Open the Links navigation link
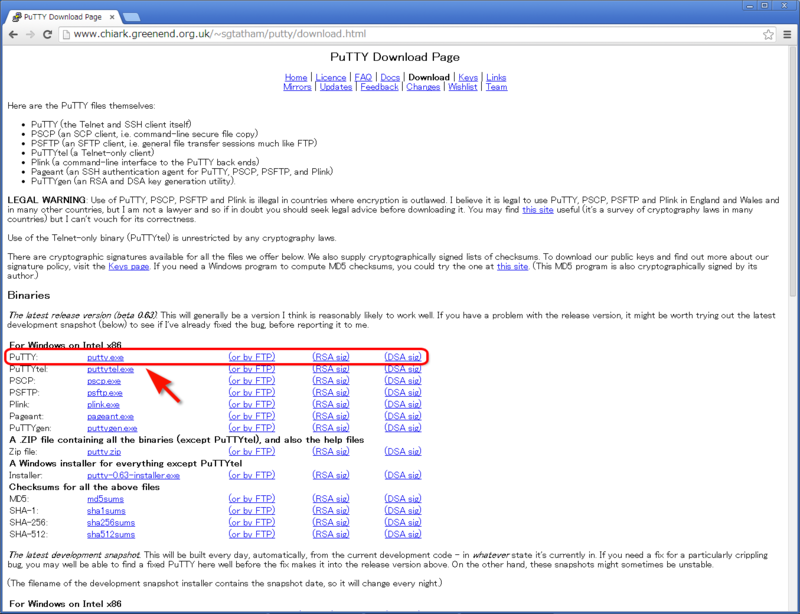Screen dimensions: 800x614 pyautogui.click(x=496, y=78)
